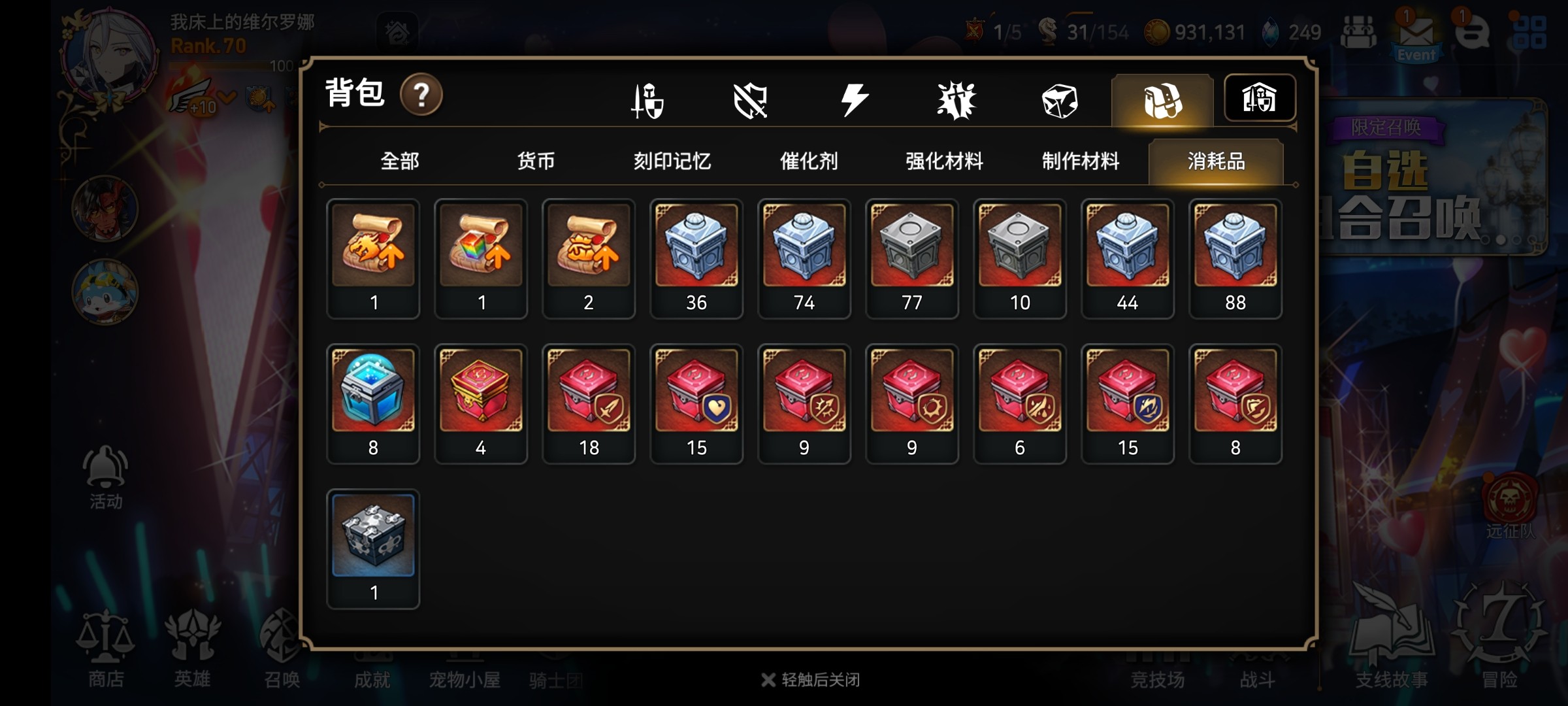Open the backpack help question mark
Screen dimensions: 1568x706
421,95
